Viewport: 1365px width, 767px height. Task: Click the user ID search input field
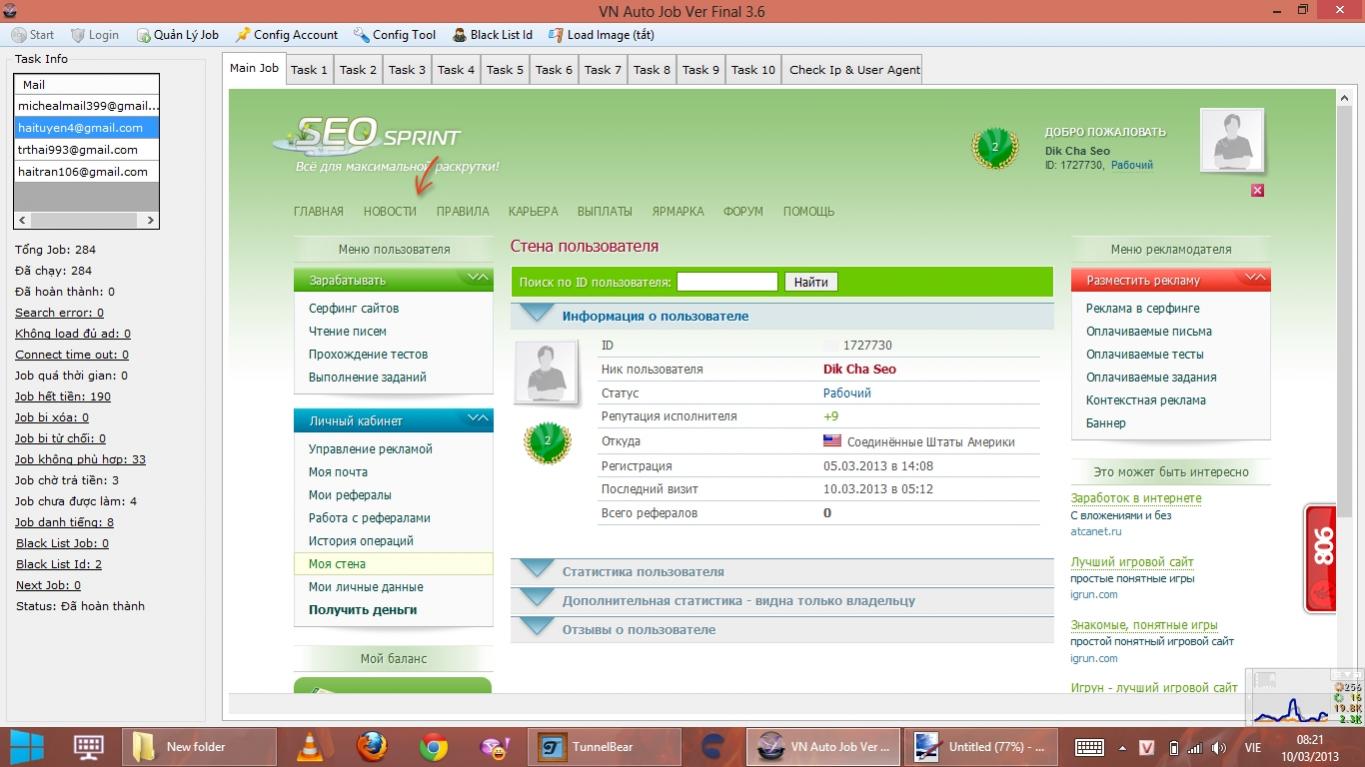(x=727, y=282)
